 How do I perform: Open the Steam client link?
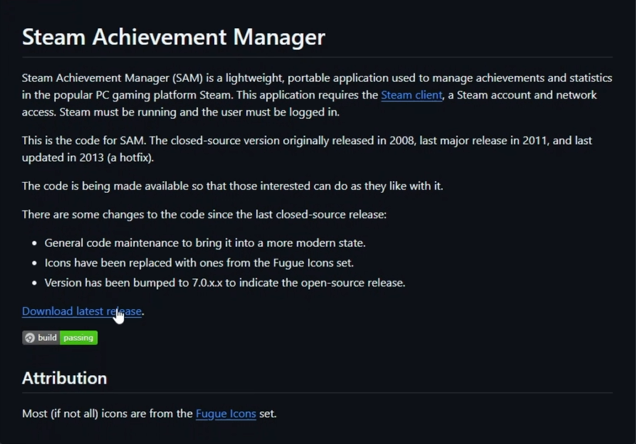tap(411, 95)
